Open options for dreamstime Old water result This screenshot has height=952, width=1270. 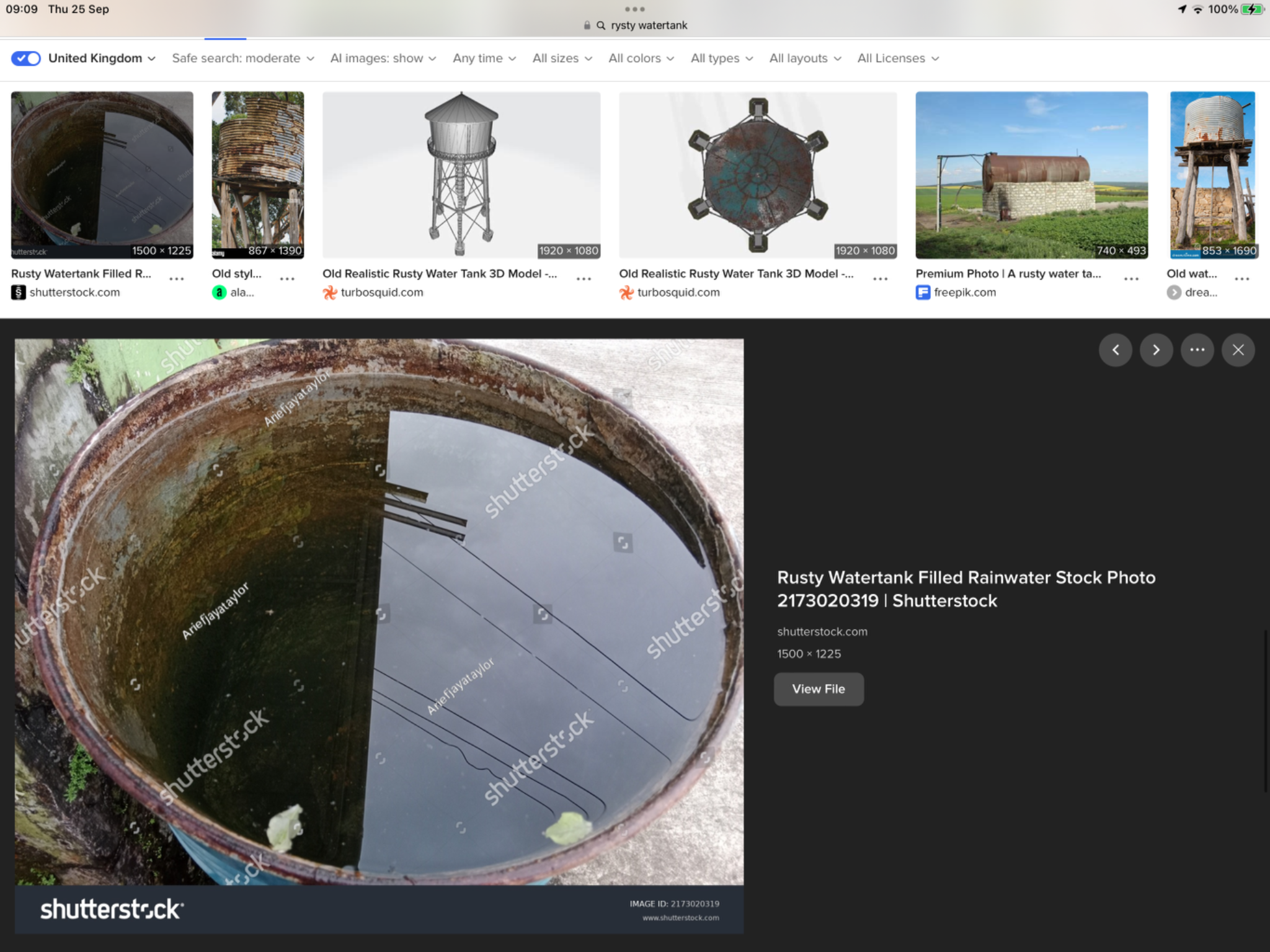tap(1242, 279)
